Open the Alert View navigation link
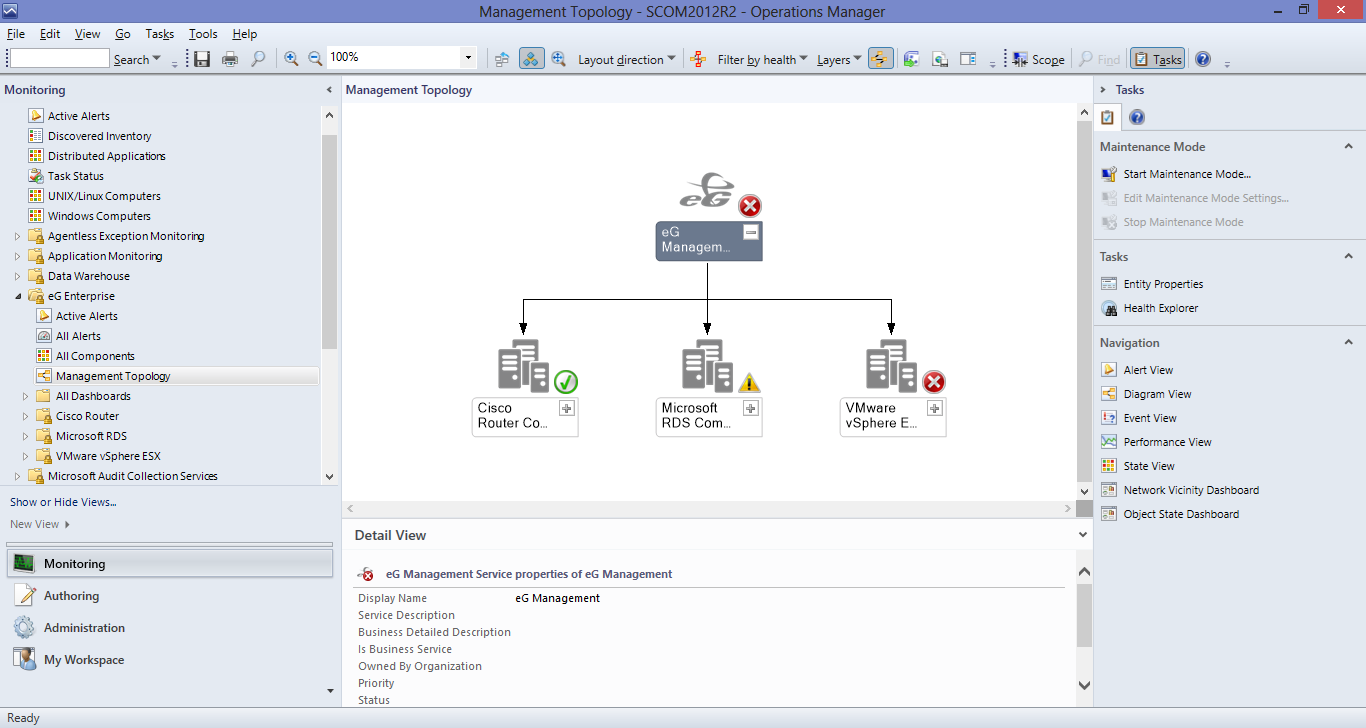 [1148, 370]
